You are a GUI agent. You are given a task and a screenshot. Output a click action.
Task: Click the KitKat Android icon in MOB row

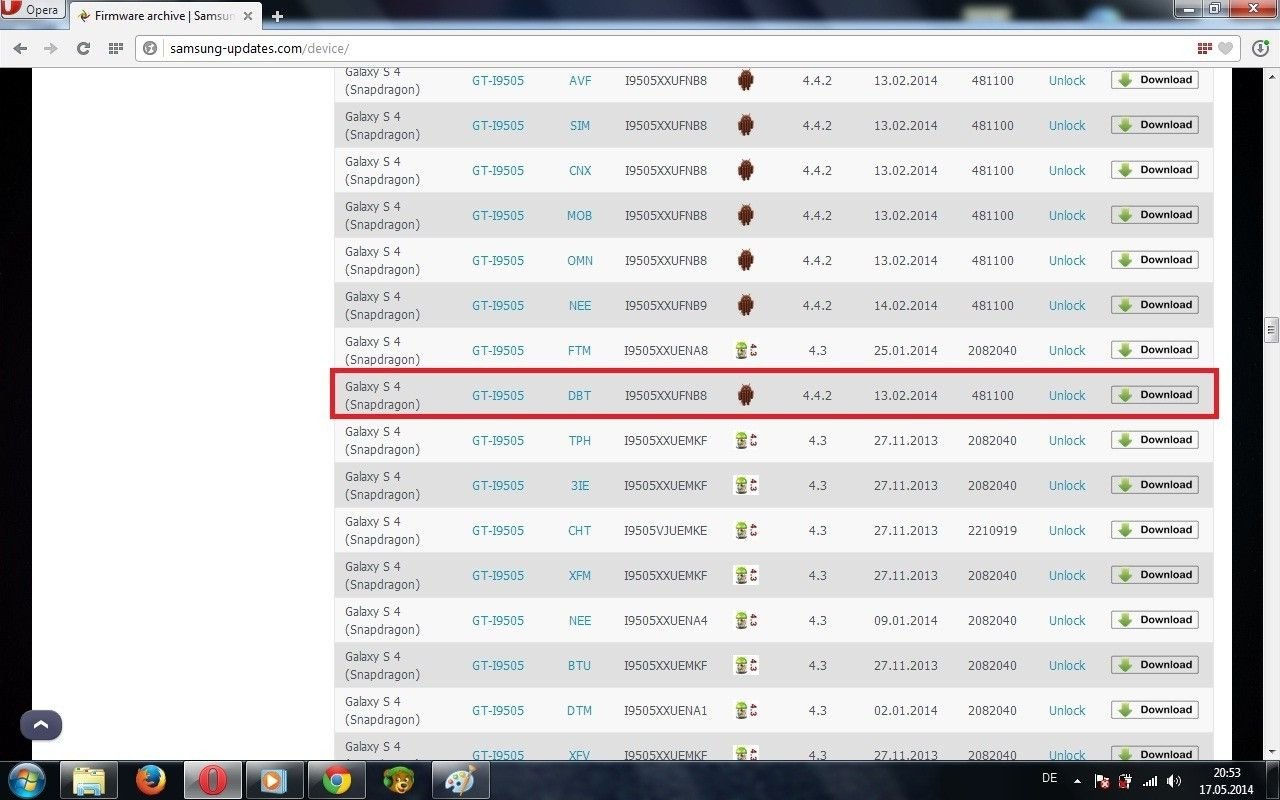click(x=745, y=215)
